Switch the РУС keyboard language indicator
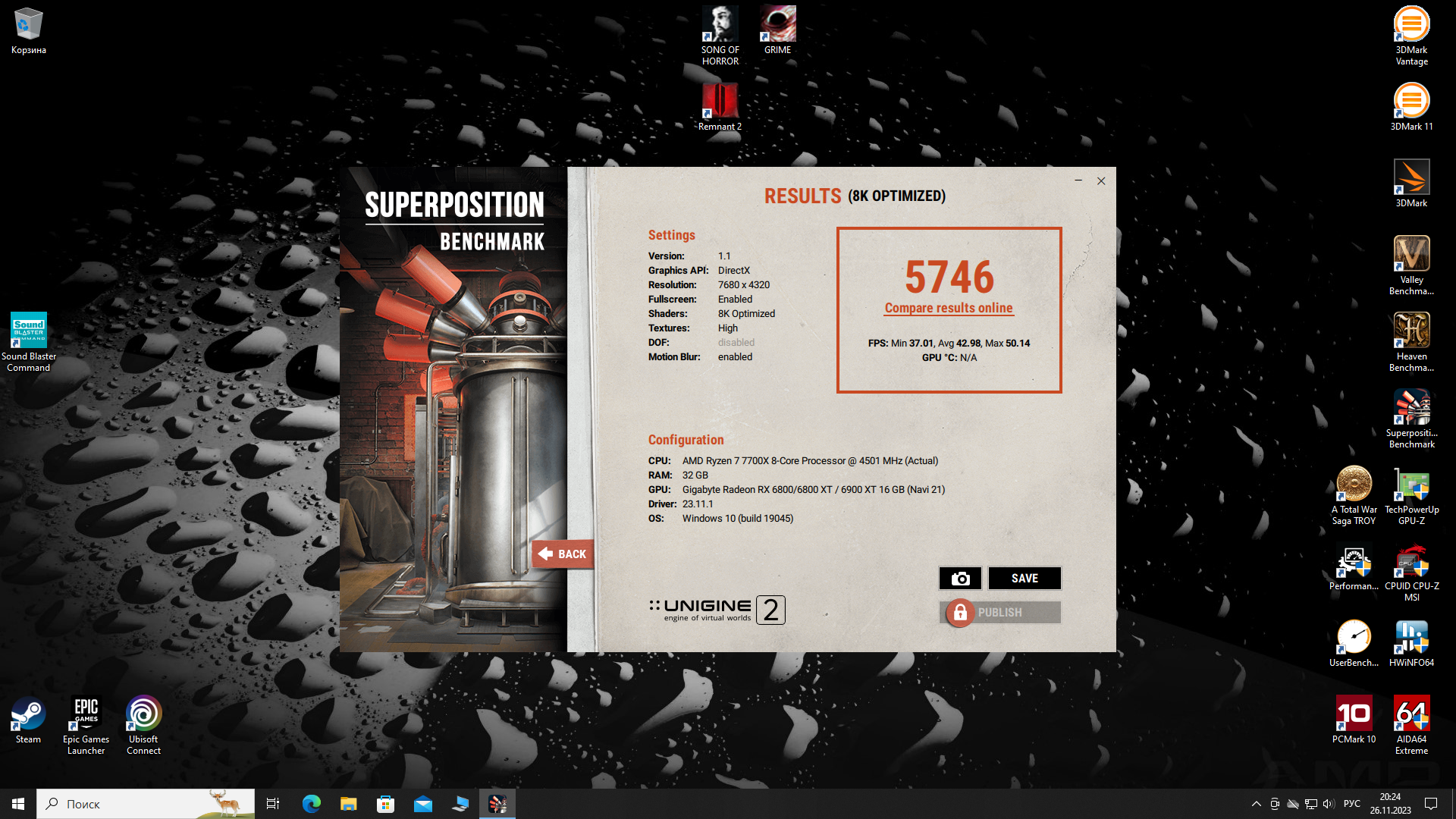The height and width of the screenshot is (819, 1456). coord(1351,804)
